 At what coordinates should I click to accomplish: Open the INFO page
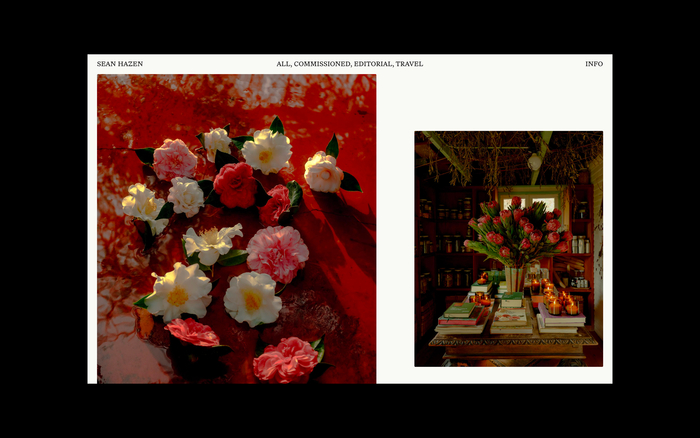click(x=594, y=64)
